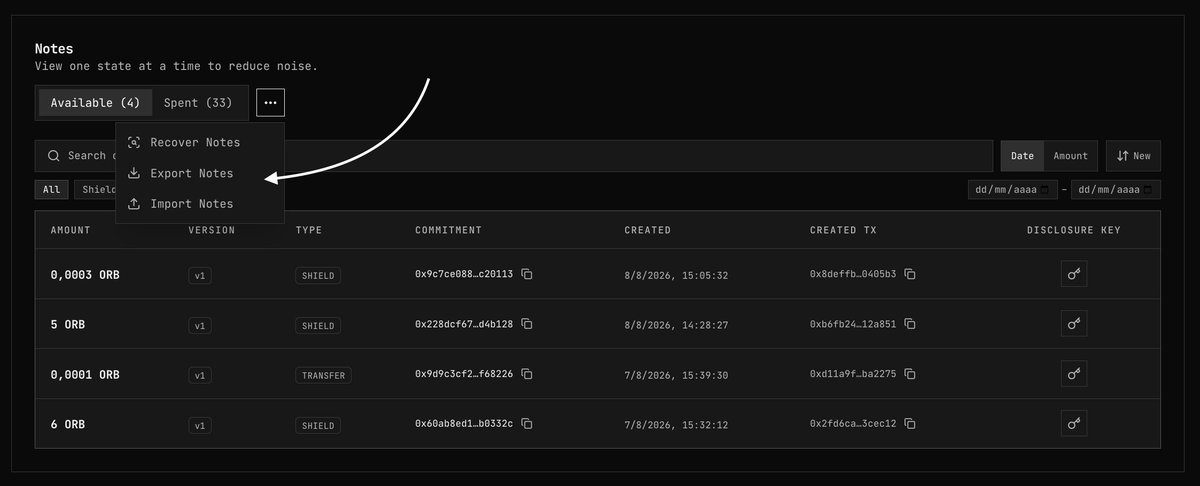Select the 0,0001 ORB amount cell

click(85, 375)
